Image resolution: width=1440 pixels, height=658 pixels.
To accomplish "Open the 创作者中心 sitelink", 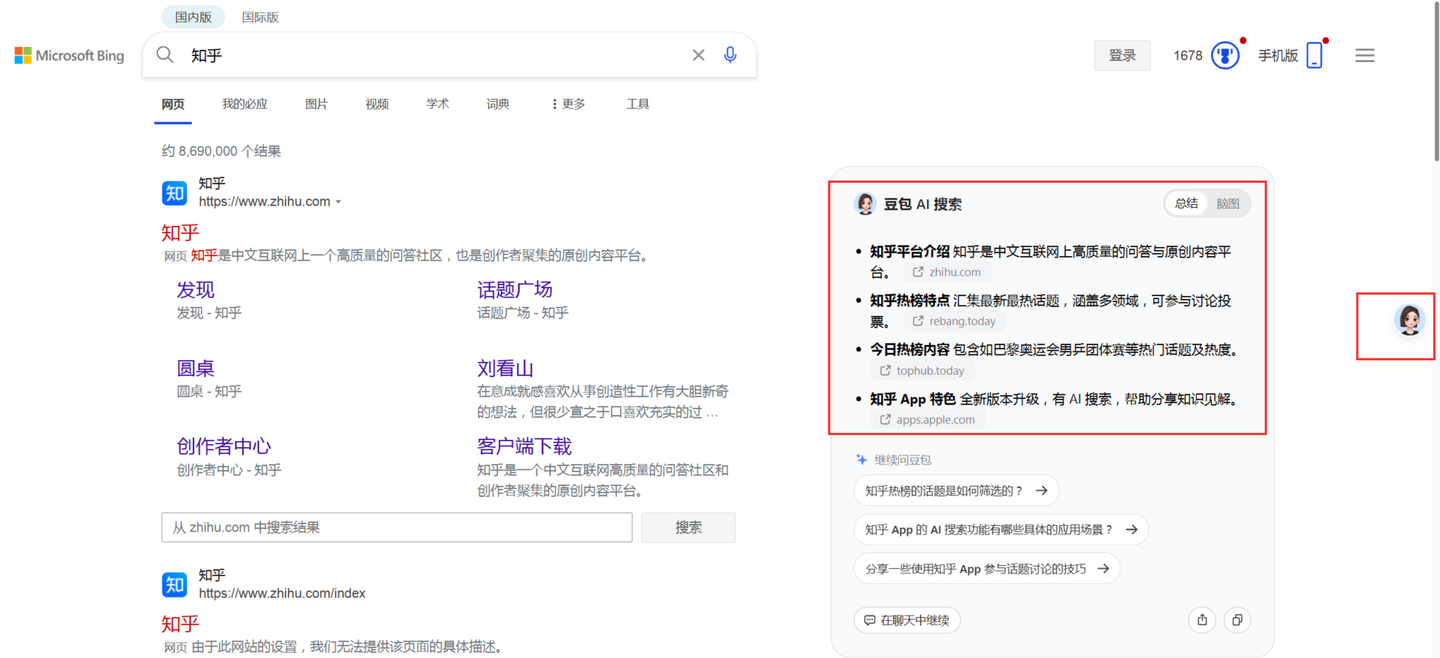I will (224, 446).
